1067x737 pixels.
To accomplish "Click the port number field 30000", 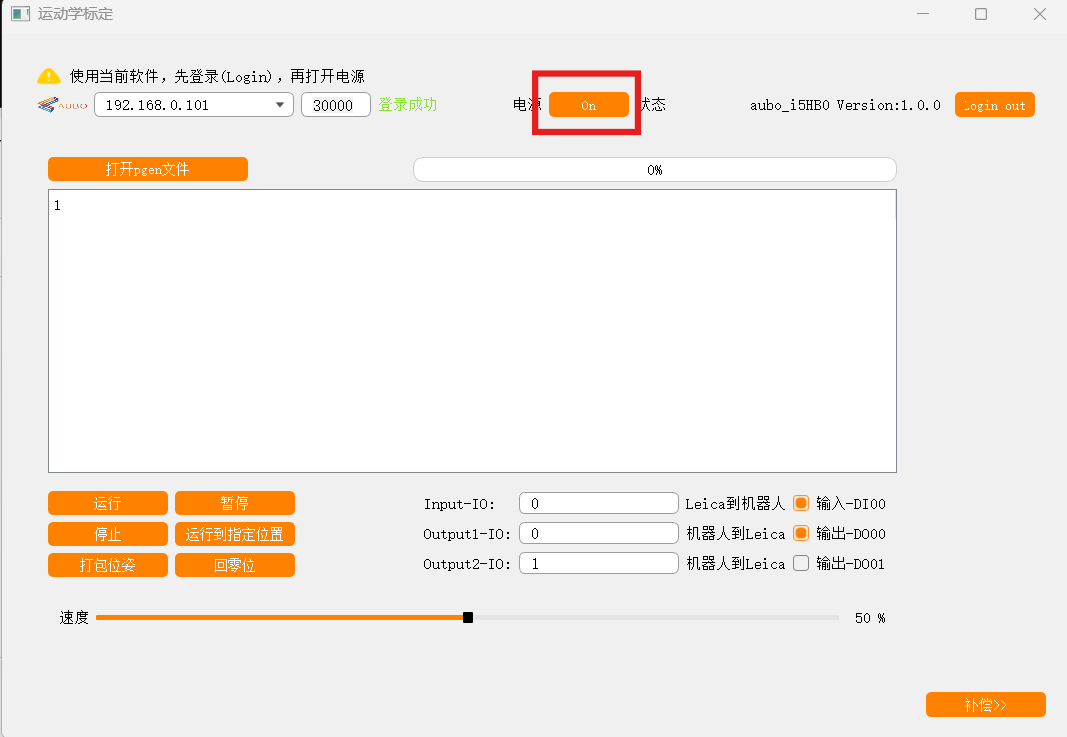I will click(x=335, y=105).
